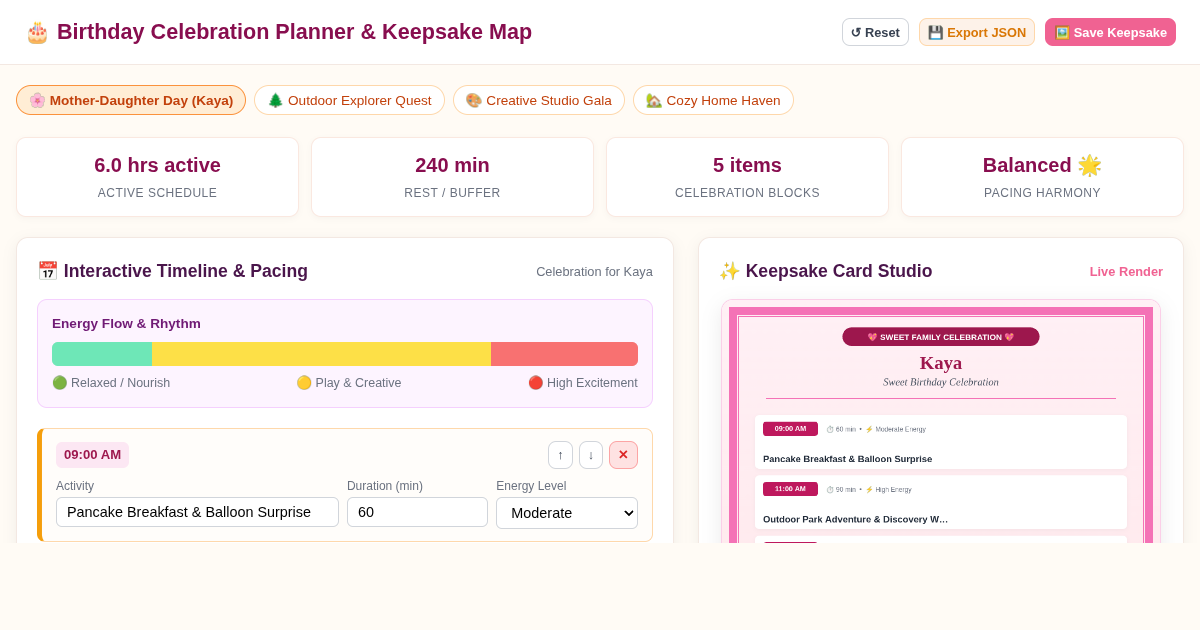The width and height of the screenshot is (1200, 630).
Task: Click the 09:00 AM badge on keepsake card
Action: pyautogui.click(x=790, y=429)
